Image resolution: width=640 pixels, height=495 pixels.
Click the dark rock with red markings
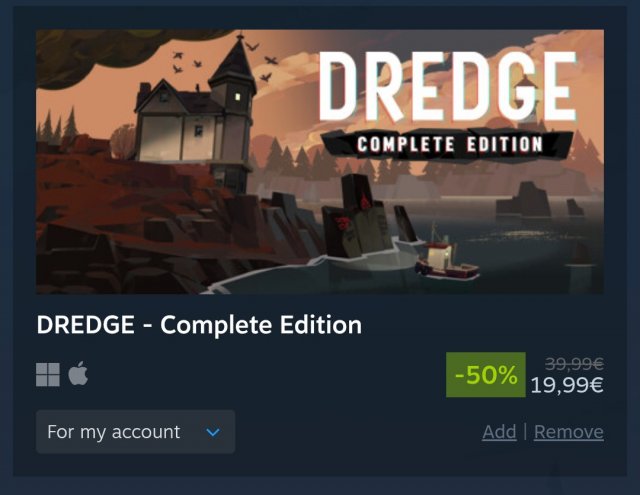pyautogui.click(x=356, y=216)
